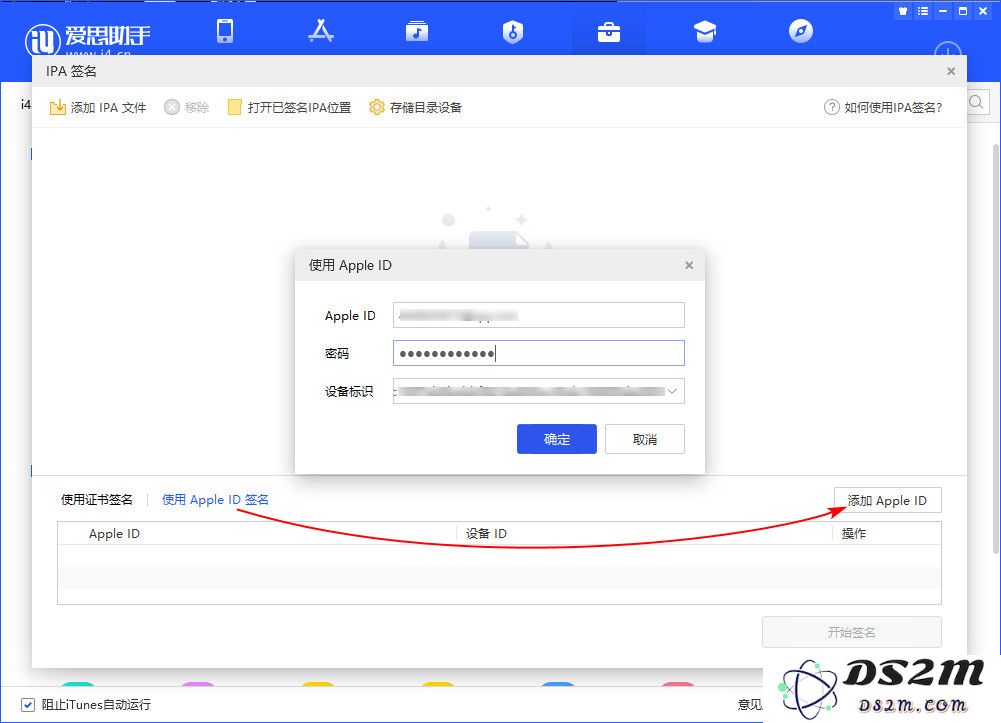This screenshot has height=723, width=1001.
Task: Click the storage directory settings label
Action: coord(426,107)
